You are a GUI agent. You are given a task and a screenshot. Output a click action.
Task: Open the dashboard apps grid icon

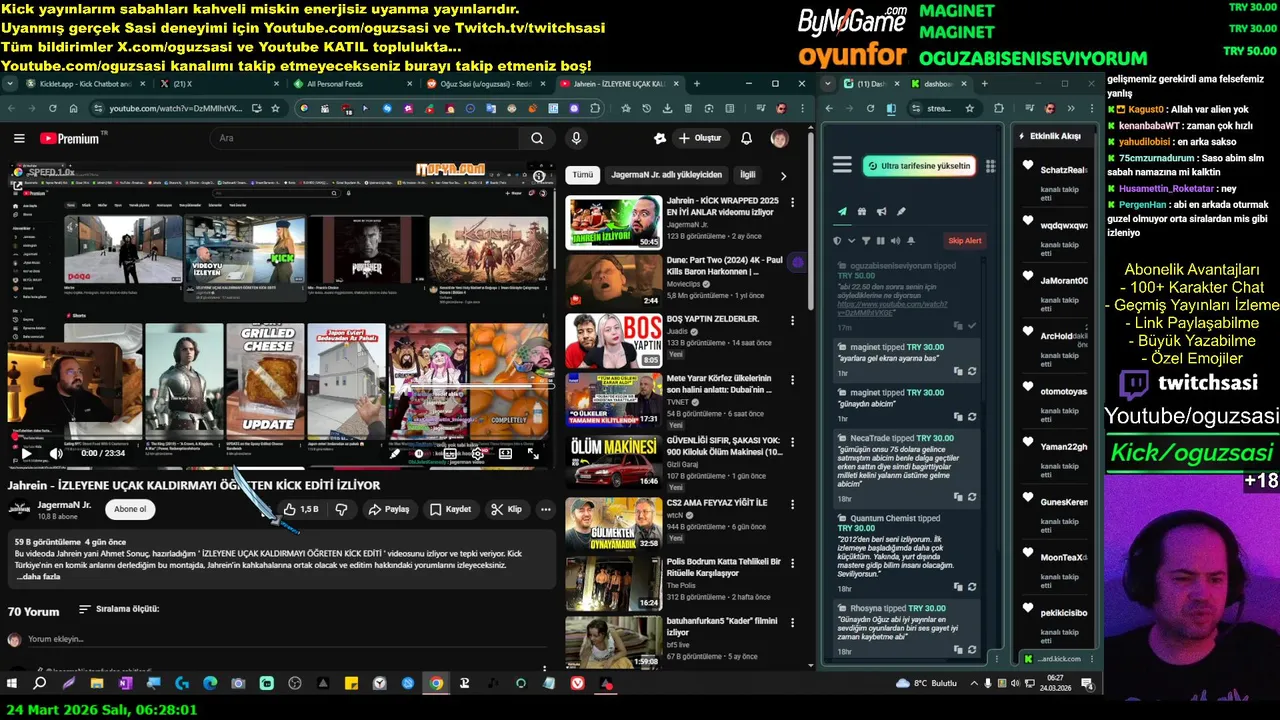coord(991,166)
